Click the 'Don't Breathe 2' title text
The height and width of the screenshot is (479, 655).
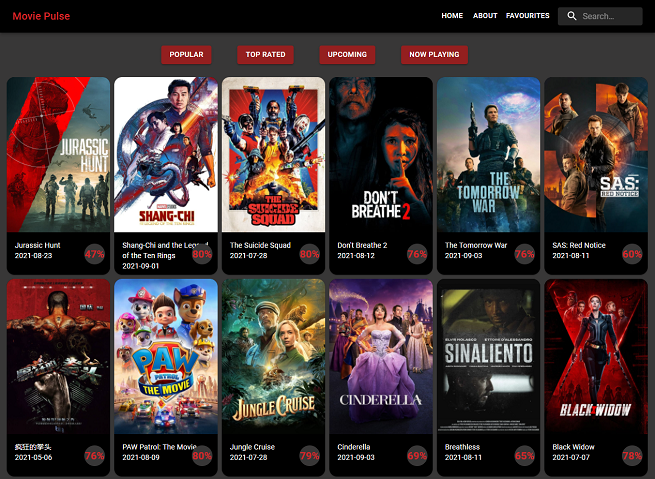point(362,245)
